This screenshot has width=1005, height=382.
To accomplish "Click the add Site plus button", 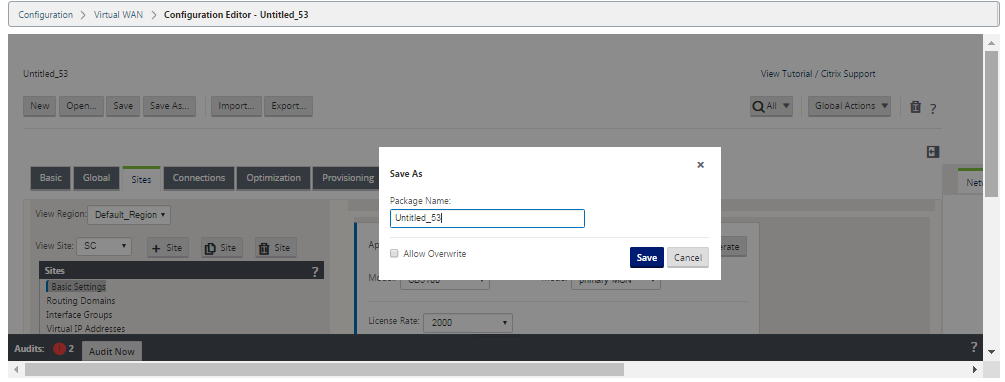I will tap(168, 248).
